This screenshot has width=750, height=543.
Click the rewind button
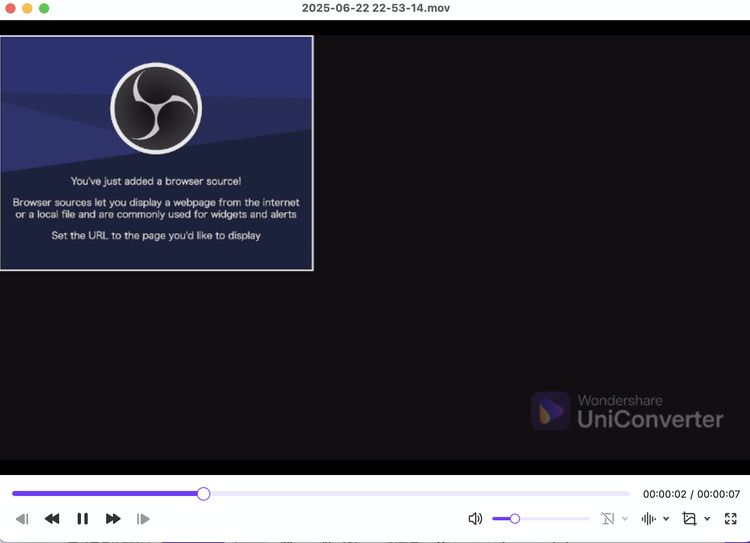[52, 519]
